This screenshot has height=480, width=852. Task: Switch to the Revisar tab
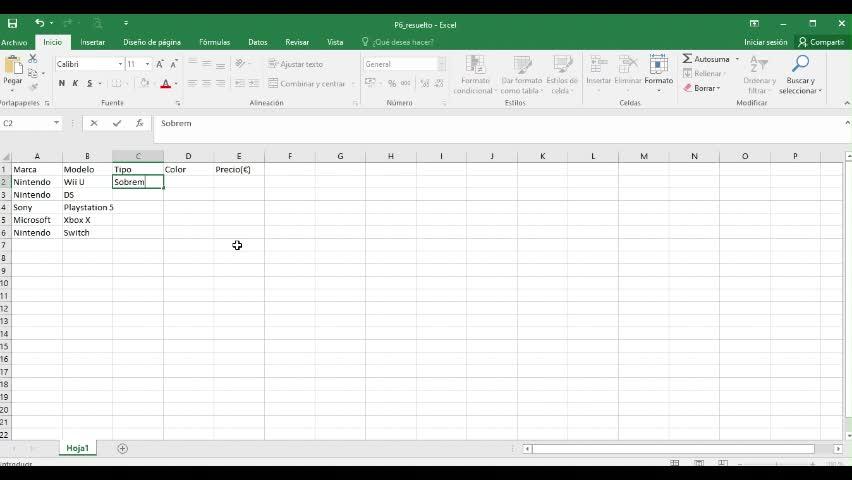coord(297,42)
